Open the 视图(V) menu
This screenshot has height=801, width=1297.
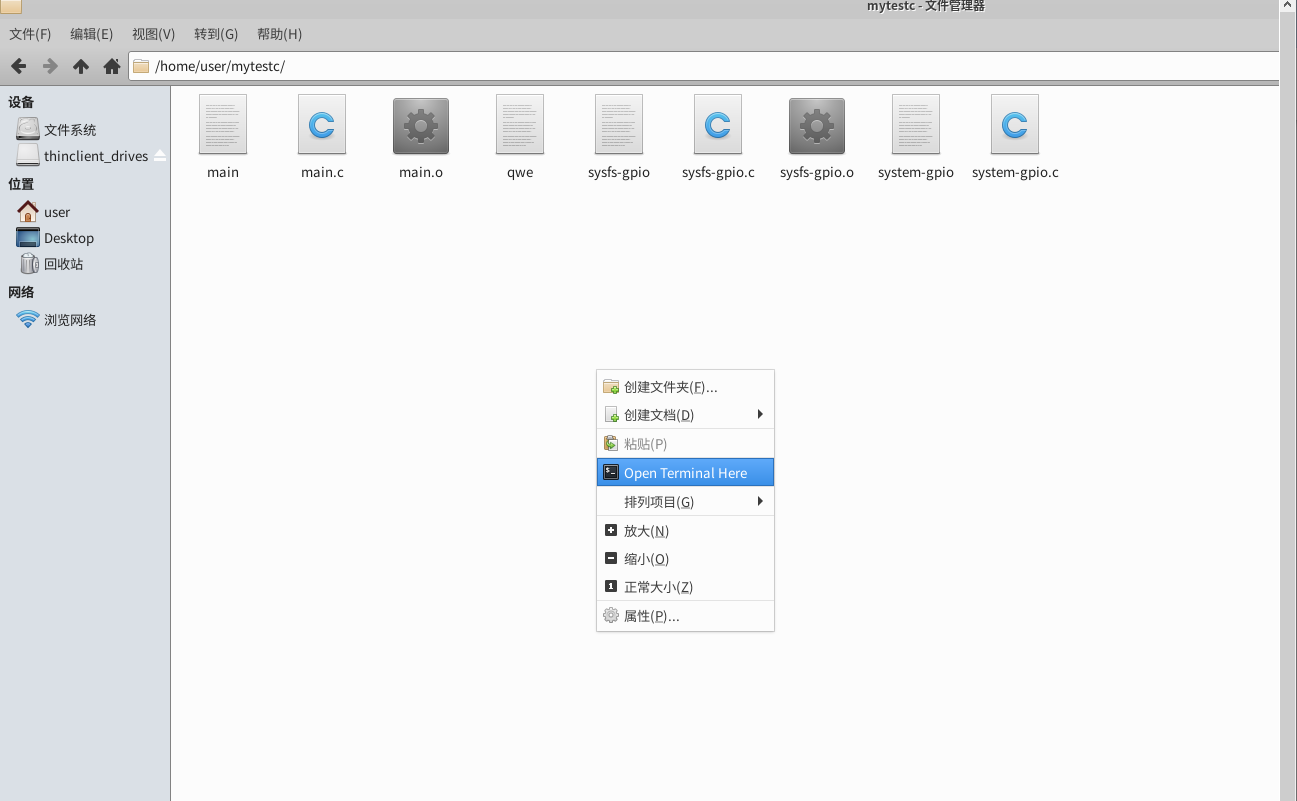pos(153,34)
